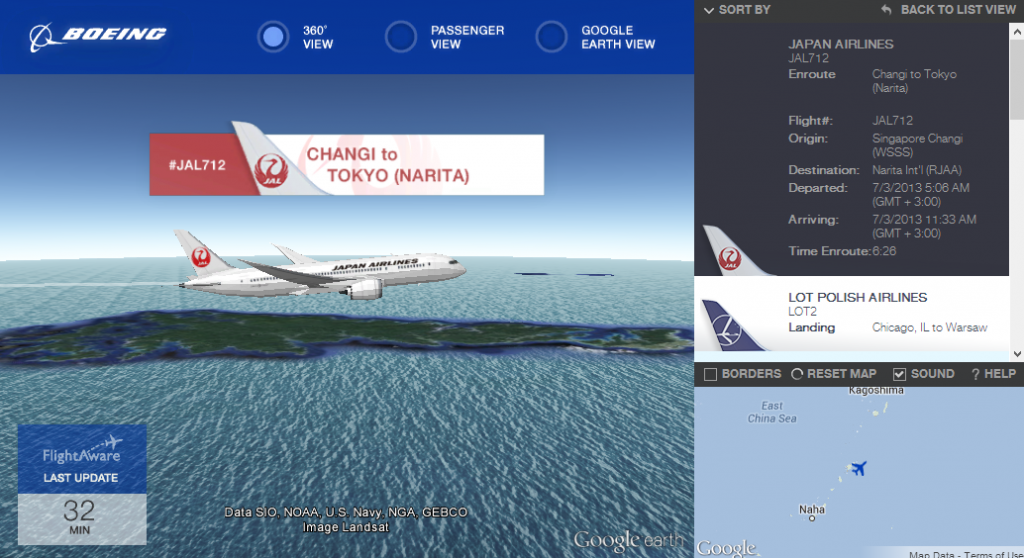Click the JAPAN AIRLINES heading in details panel

pyautogui.click(x=840, y=44)
